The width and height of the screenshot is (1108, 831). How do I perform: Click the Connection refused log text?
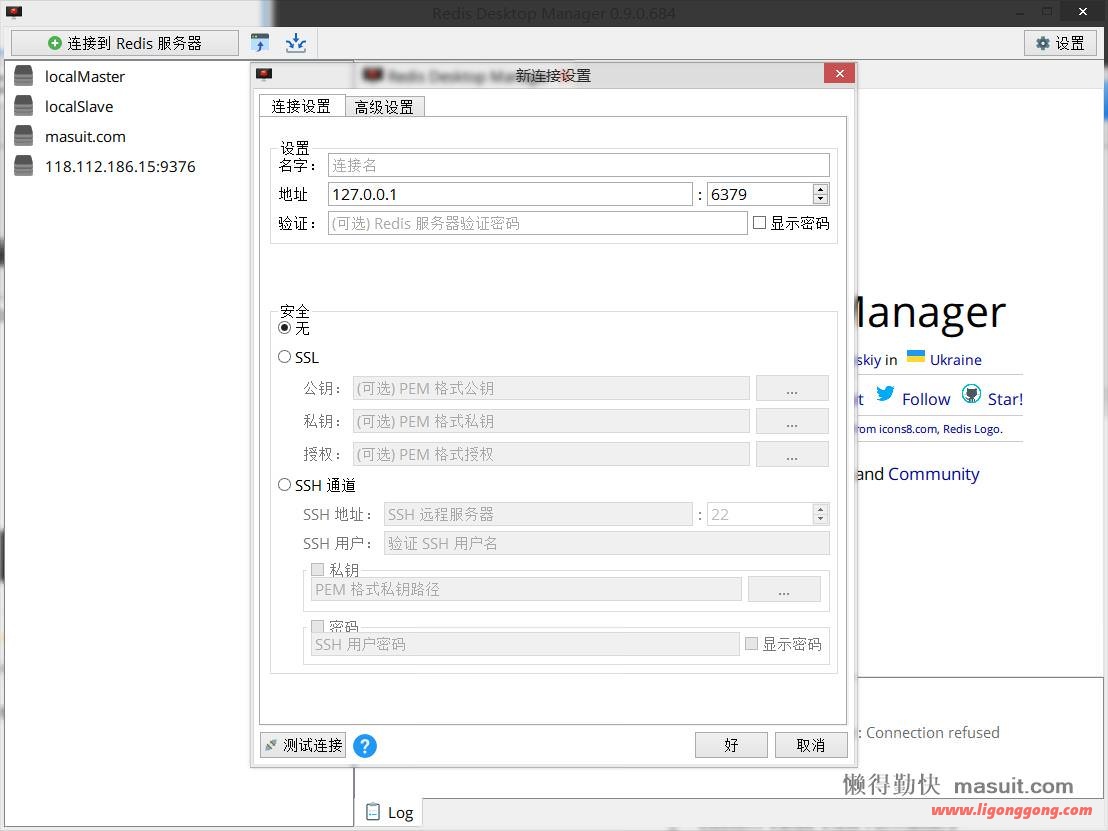tap(933, 733)
